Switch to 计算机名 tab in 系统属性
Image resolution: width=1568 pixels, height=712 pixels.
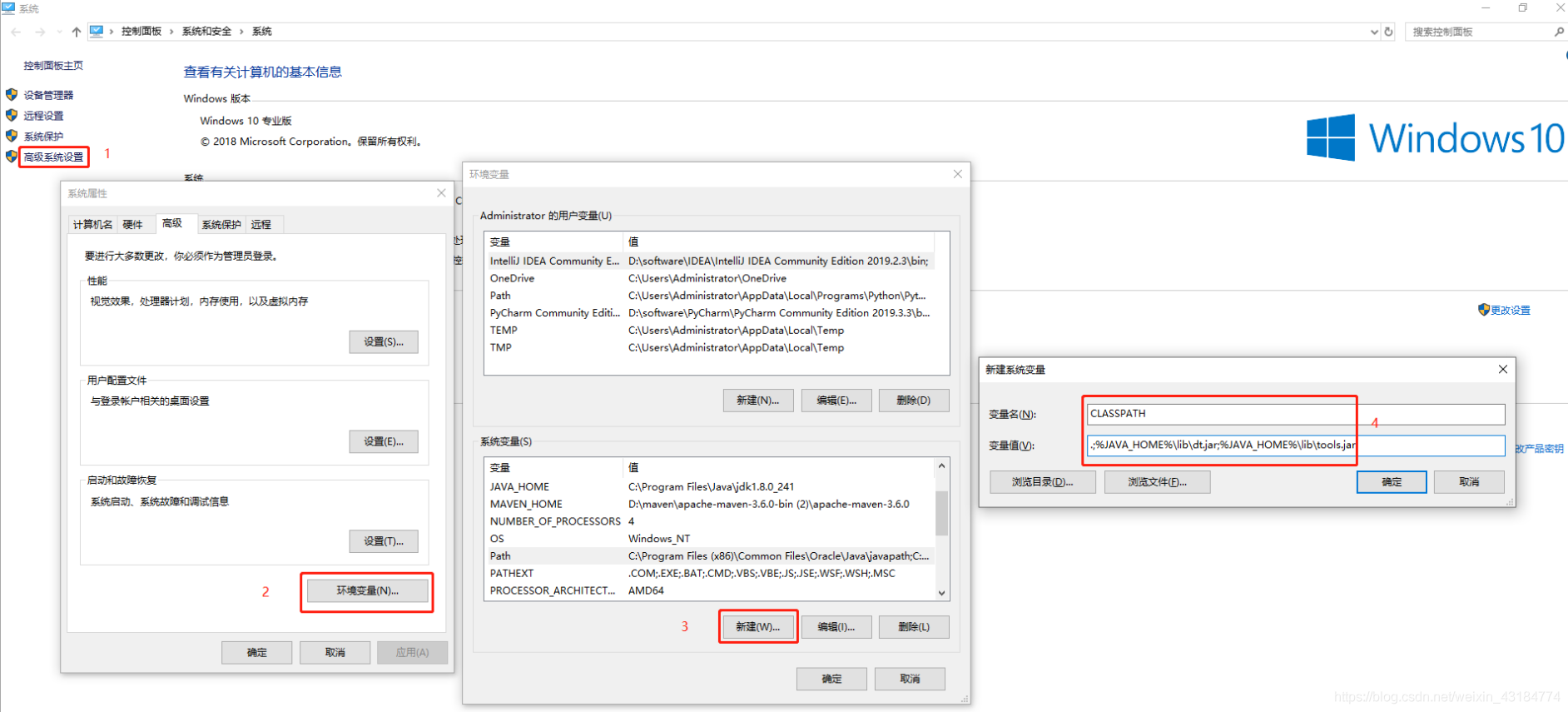tap(92, 225)
